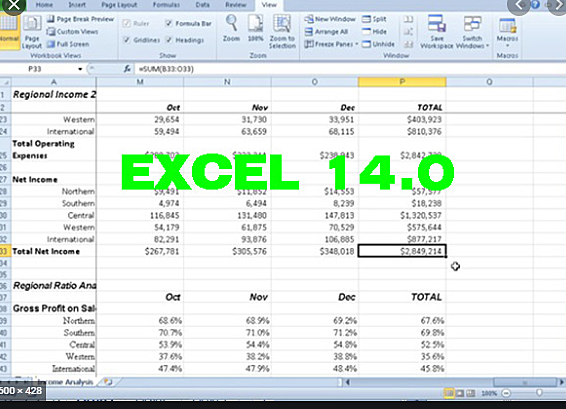Image resolution: width=566 pixels, height=409 pixels.
Task: Click the horizontal scrollbar thumb
Action: [525, 382]
